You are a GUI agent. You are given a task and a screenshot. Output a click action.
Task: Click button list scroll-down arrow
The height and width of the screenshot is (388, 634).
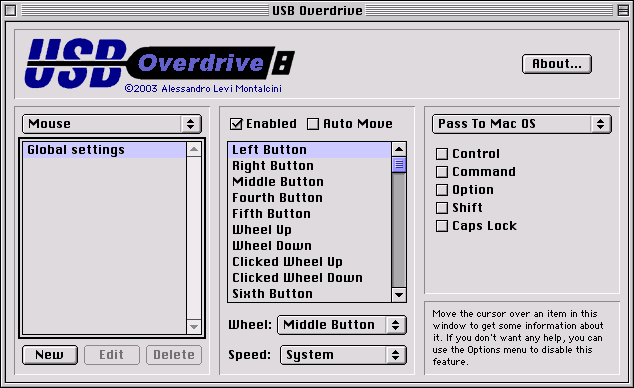399,294
